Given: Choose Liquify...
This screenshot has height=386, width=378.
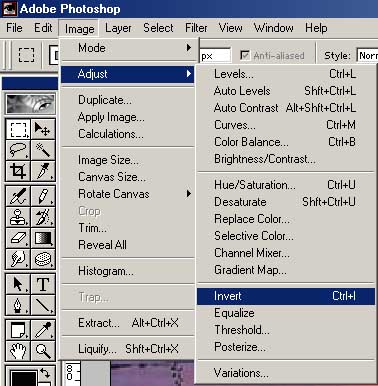Looking at the screenshot, I should [128, 349].
